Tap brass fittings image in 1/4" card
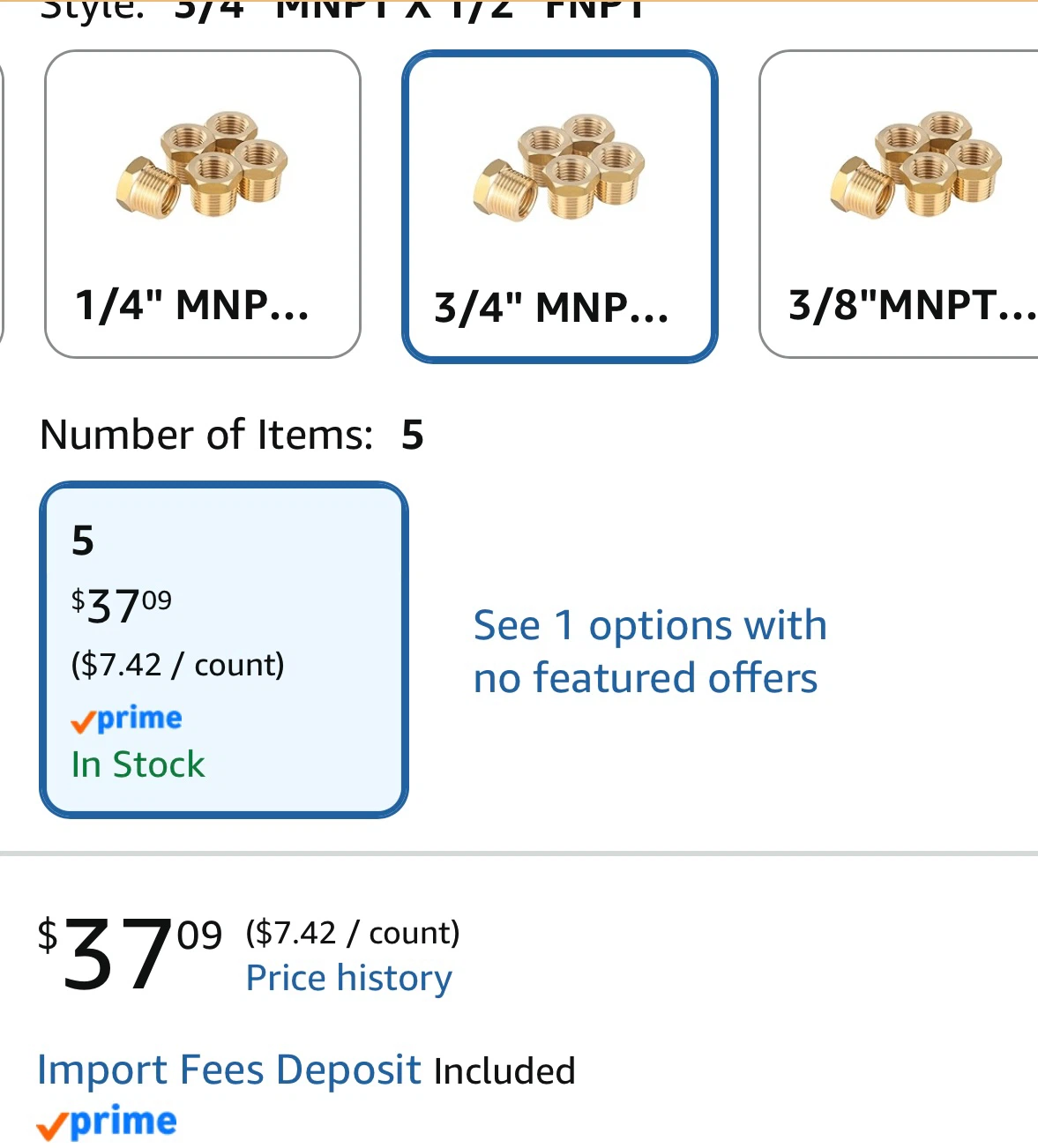 click(x=202, y=166)
